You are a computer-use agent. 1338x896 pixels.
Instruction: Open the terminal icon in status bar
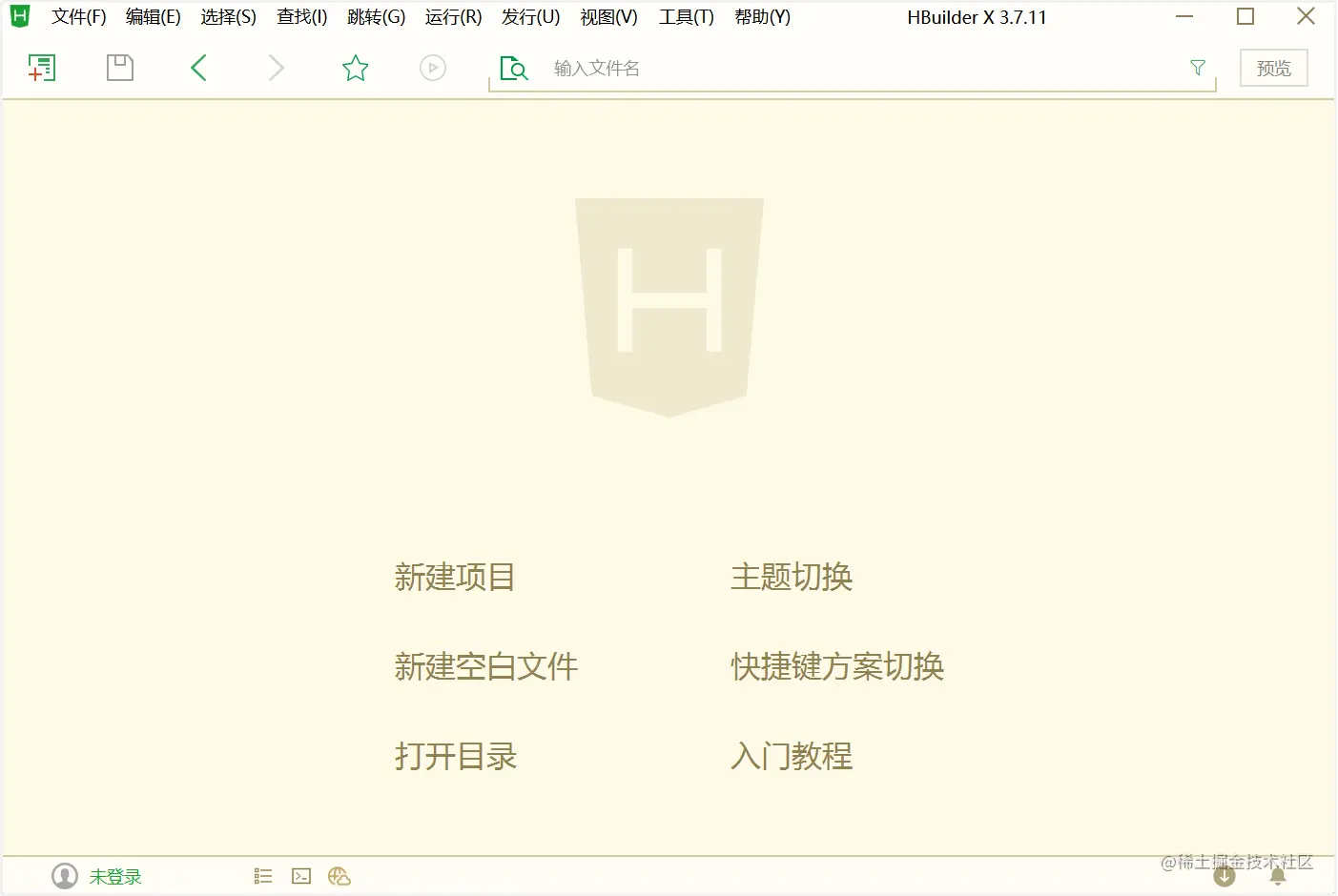coord(301,876)
